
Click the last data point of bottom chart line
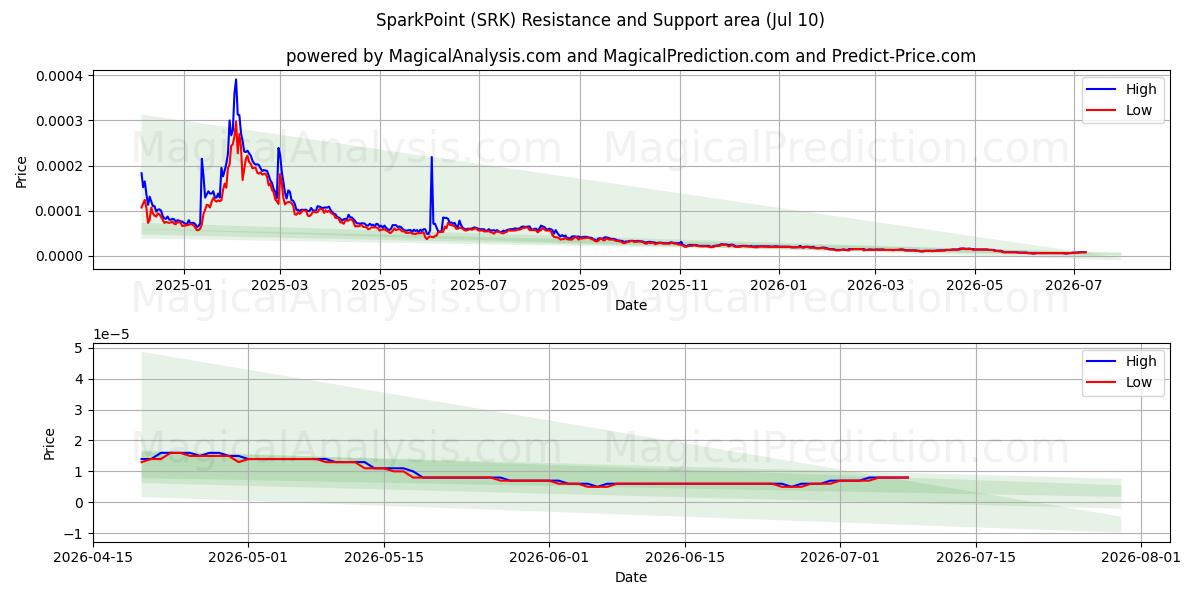pos(908,477)
